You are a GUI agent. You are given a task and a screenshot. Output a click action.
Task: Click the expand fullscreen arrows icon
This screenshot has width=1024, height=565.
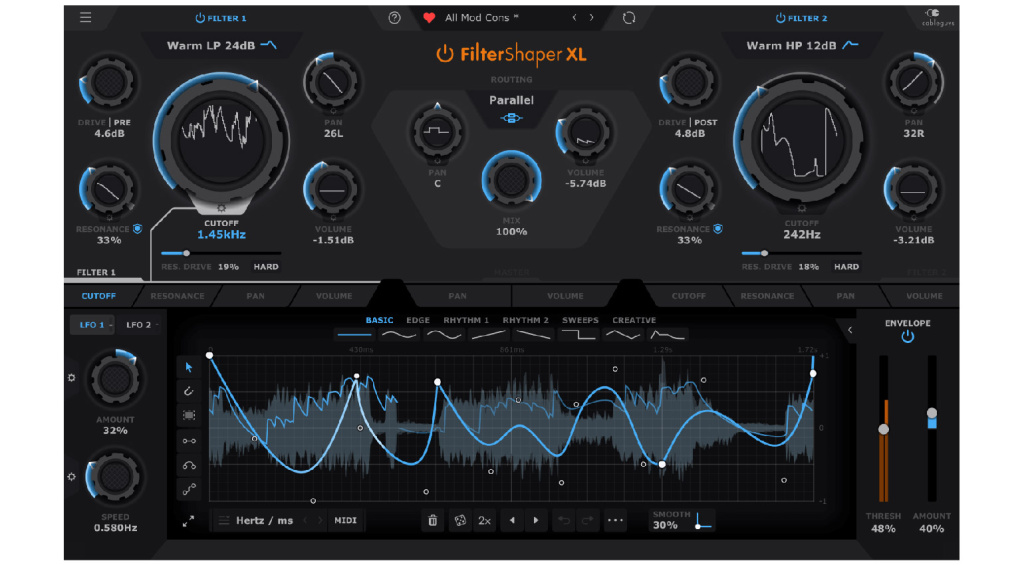[188, 521]
